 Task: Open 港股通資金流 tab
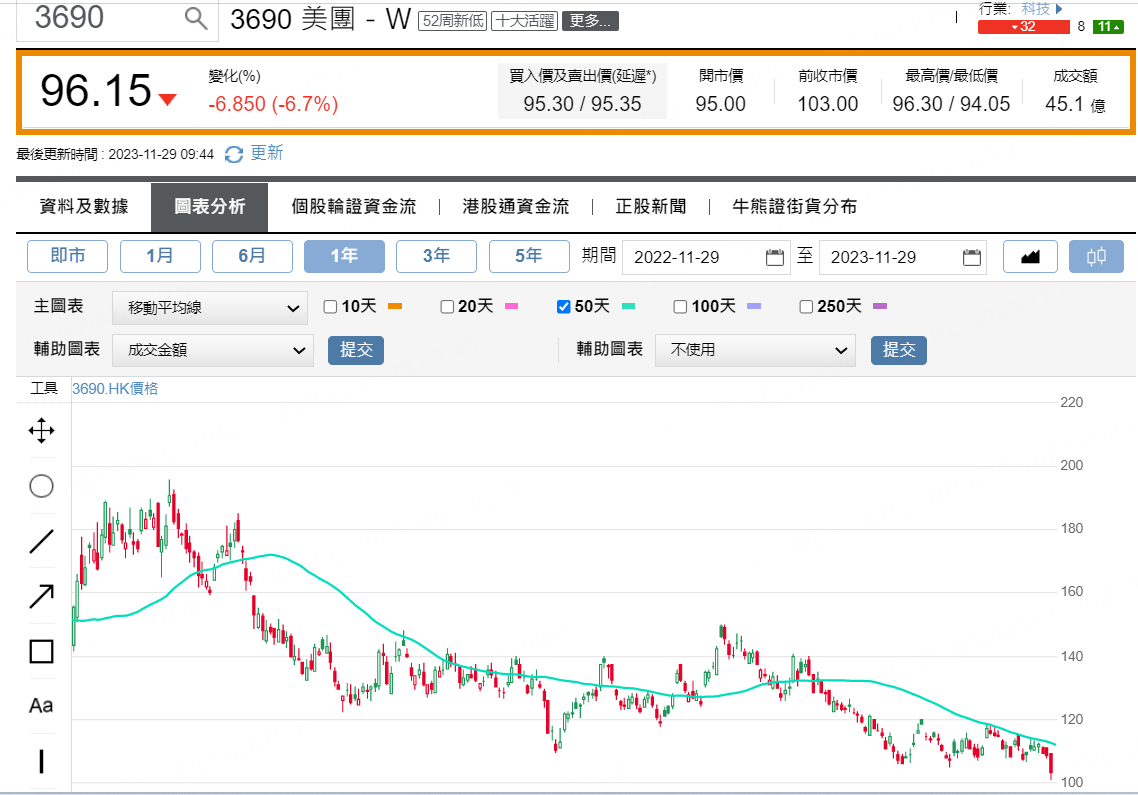coord(516,207)
